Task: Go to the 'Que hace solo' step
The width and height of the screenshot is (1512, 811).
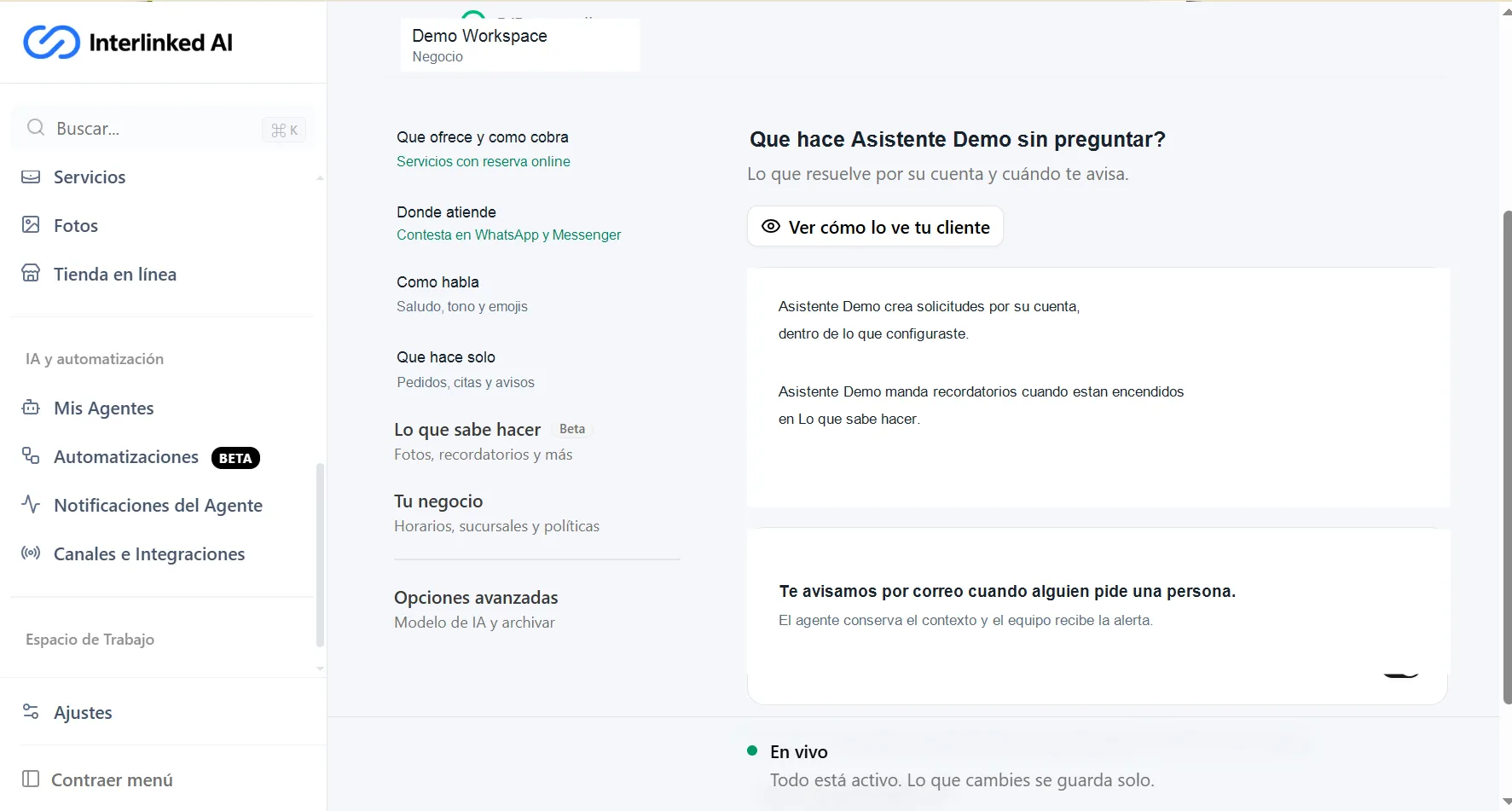Action: pos(466,368)
